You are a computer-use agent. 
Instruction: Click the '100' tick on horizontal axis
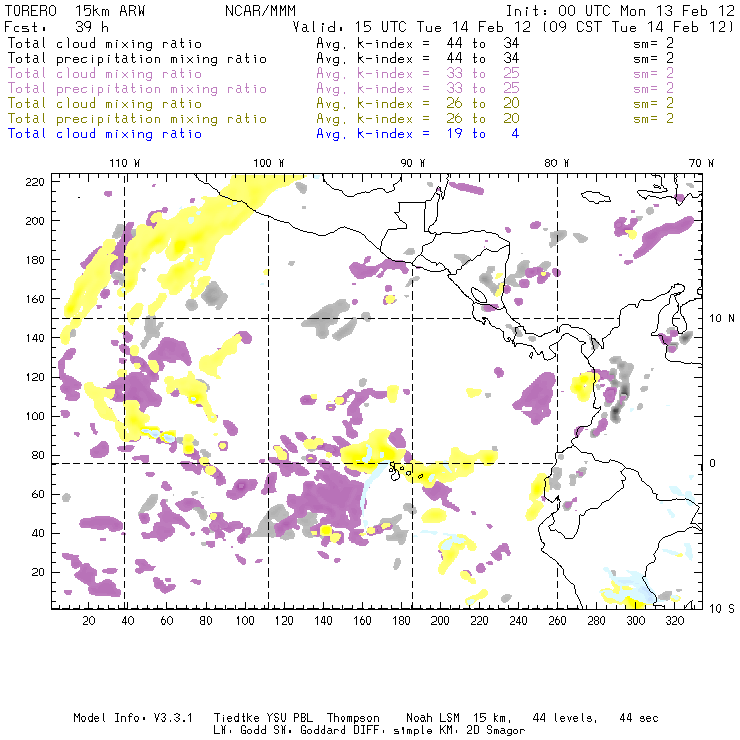[245, 621]
